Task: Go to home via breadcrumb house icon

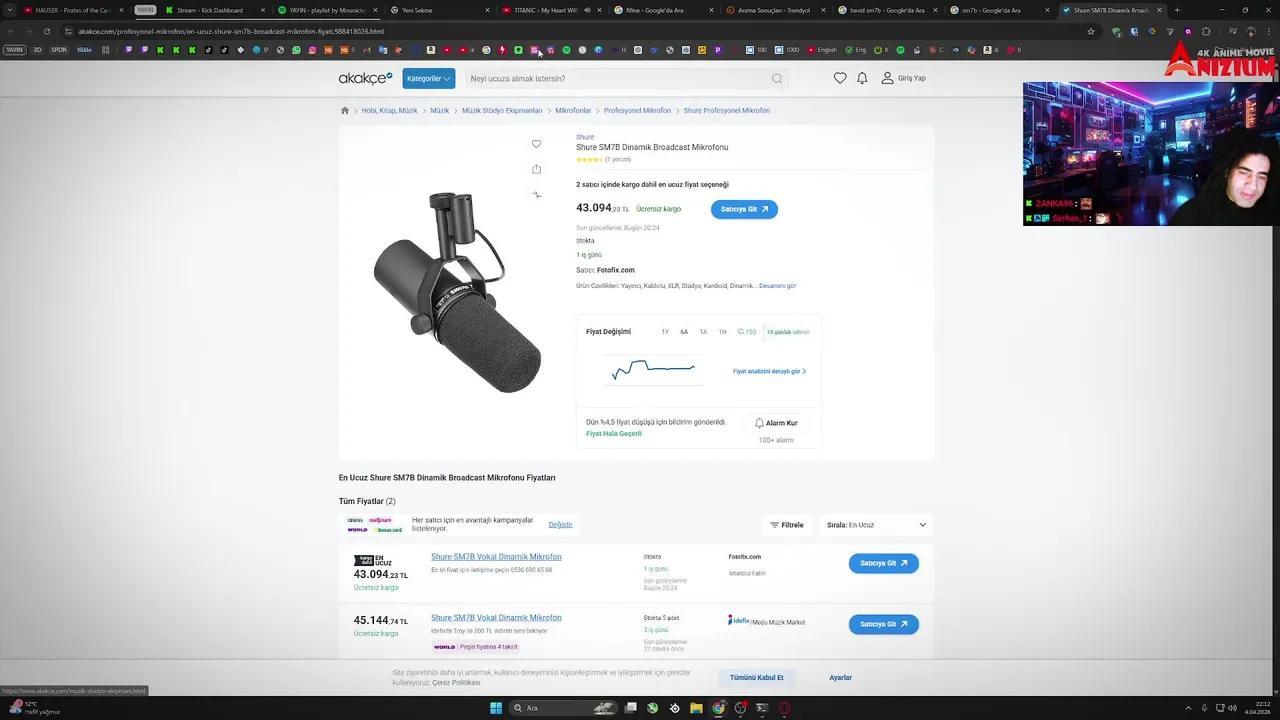Action: tap(345, 110)
